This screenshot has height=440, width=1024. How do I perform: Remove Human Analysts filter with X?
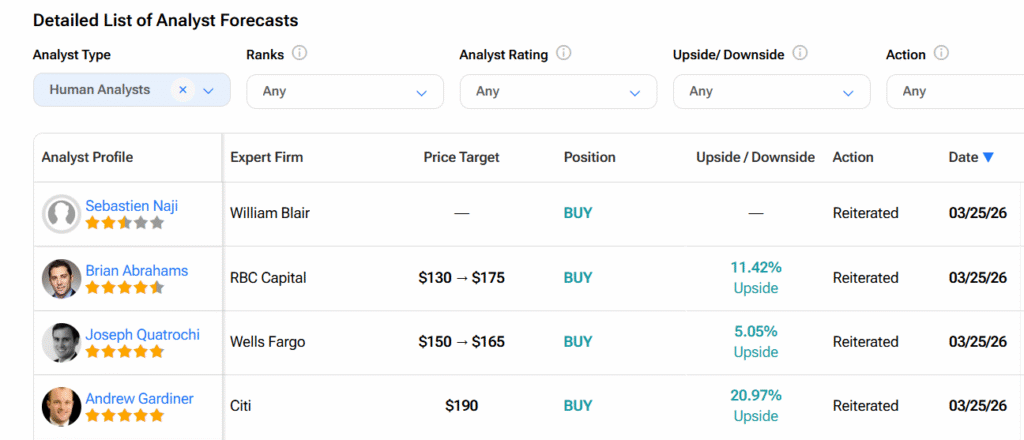coord(183,90)
